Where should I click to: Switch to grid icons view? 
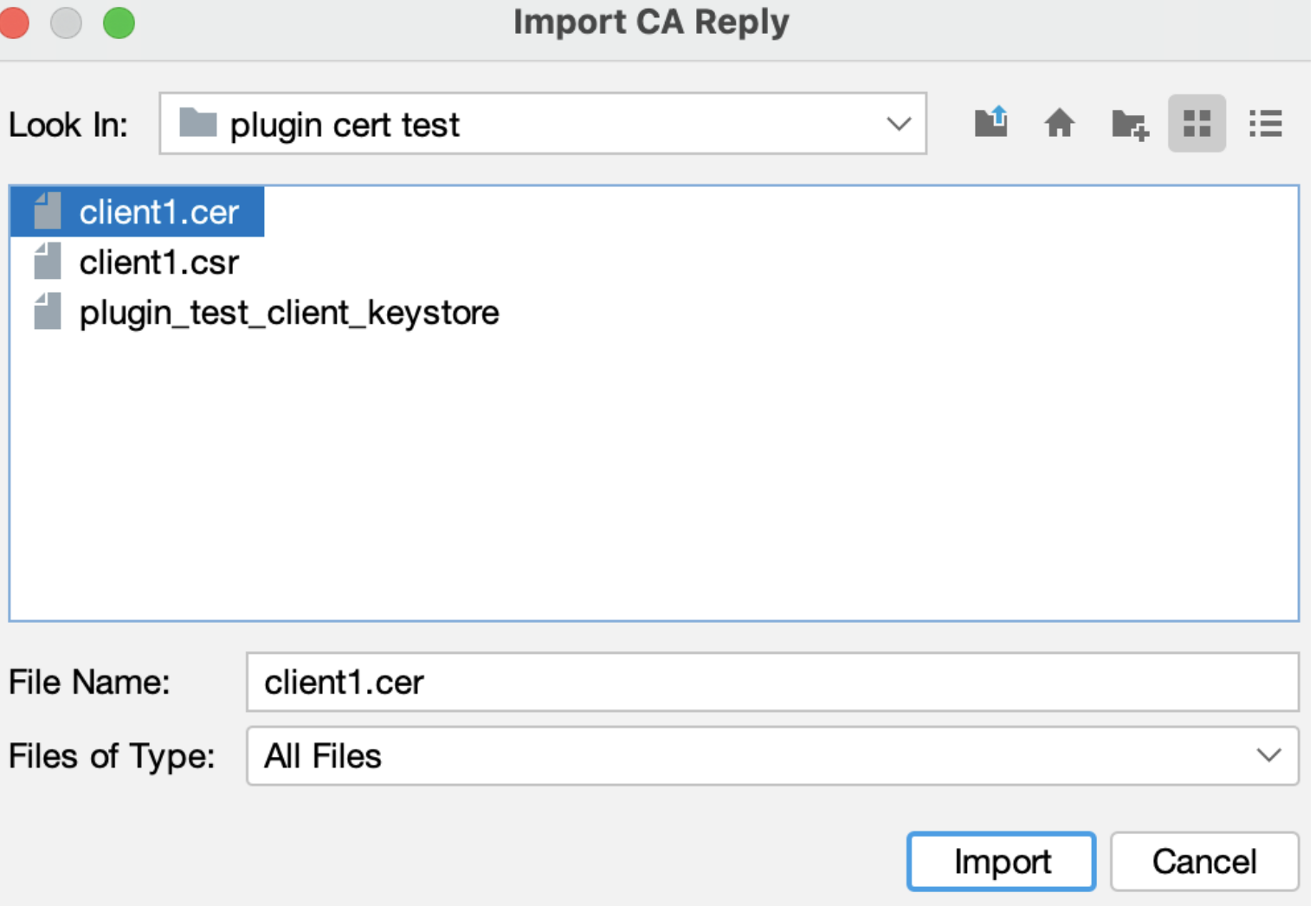click(x=1197, y=124)
